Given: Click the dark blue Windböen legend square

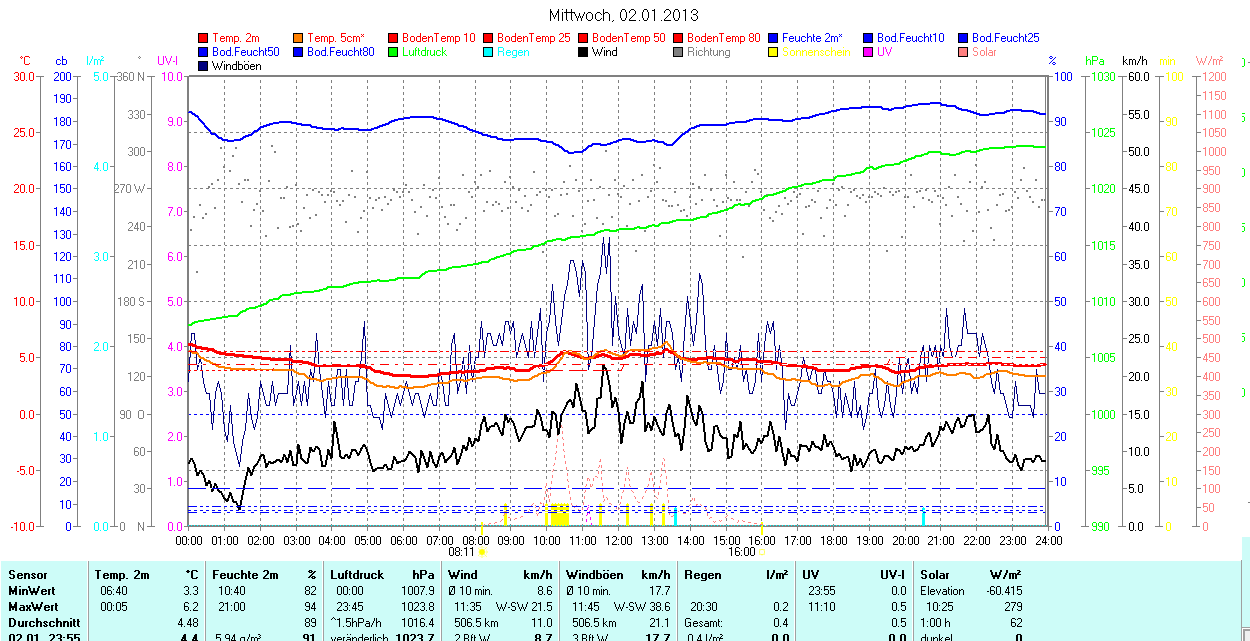Looking at the screenshot, I should tap(204, 66).
